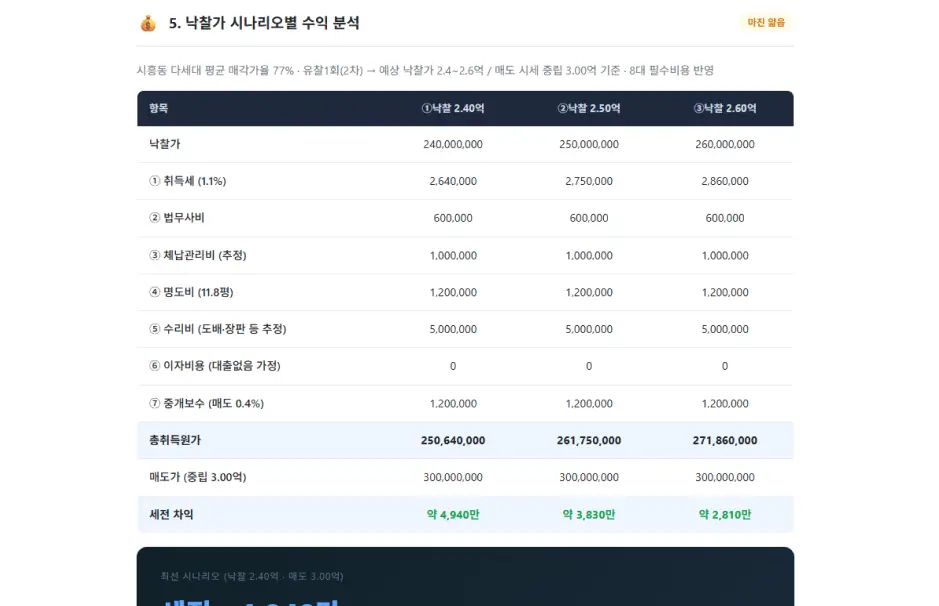The image size is (939, 606).
Task: Click the 마진 얇음 badge
Action: pyautogui.click(x=766, y=22)
